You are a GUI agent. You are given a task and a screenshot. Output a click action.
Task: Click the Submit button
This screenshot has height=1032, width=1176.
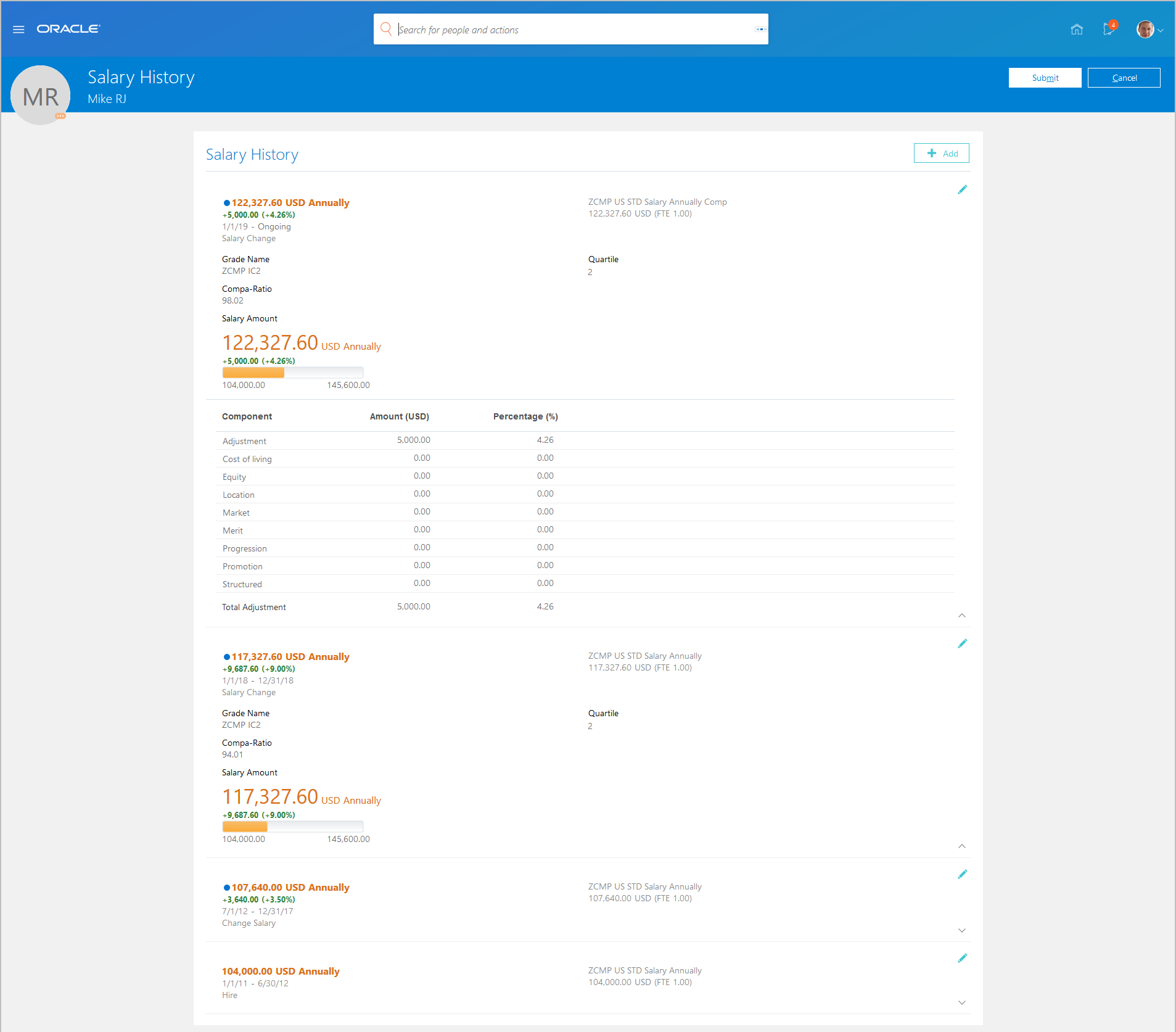[1045, 78]
